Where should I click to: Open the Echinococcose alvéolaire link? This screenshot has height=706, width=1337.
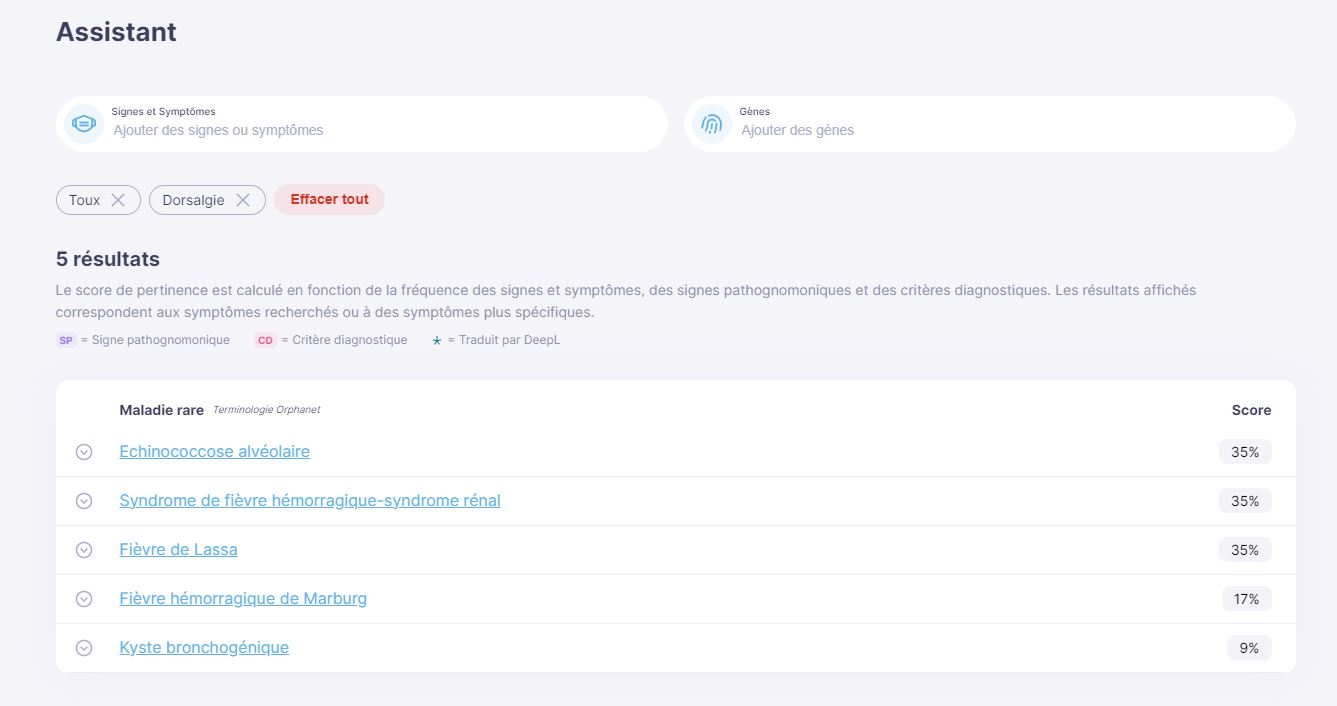tap(214, 451)
